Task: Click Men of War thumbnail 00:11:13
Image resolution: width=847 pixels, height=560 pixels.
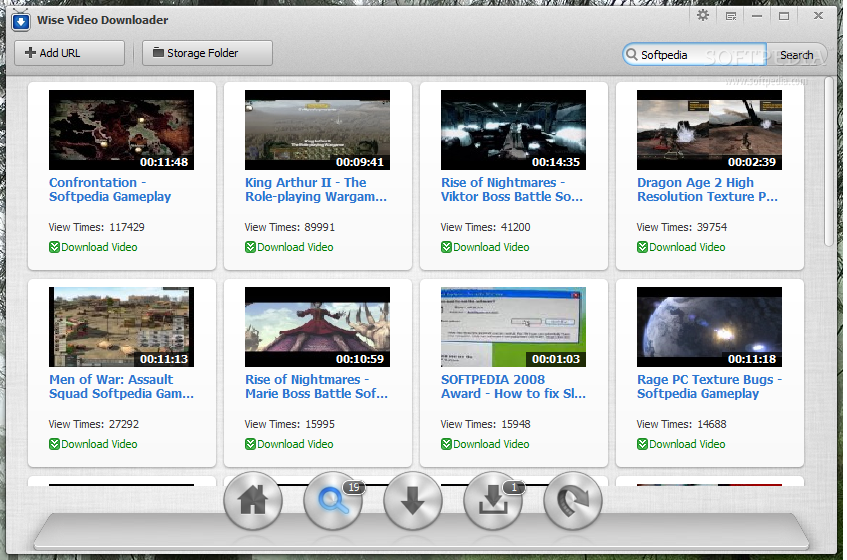Action: pos(121,327)
